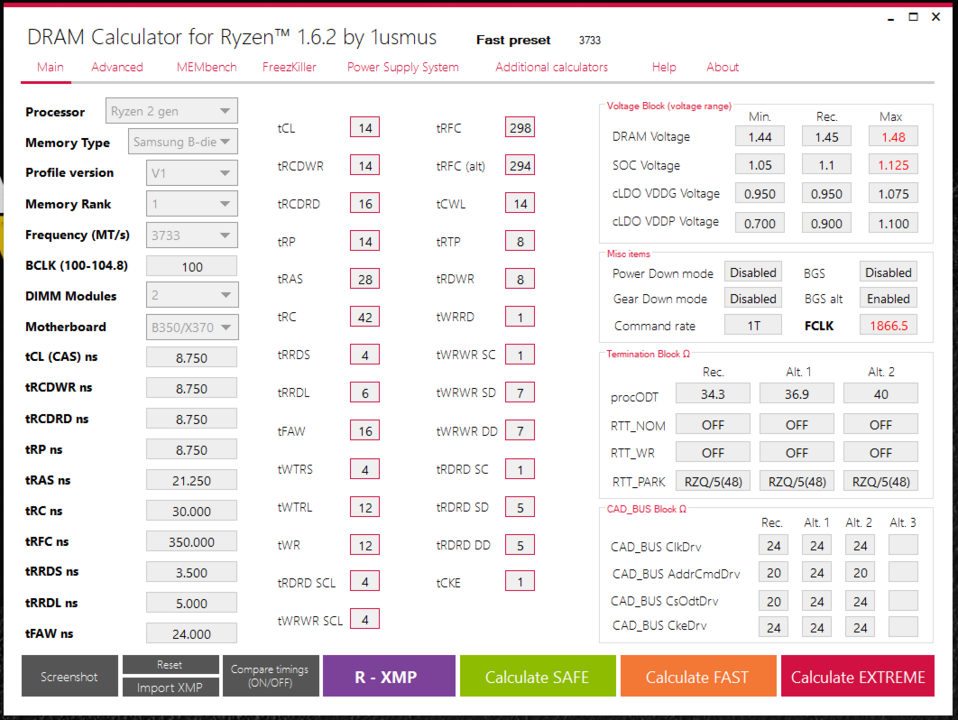Click Calculate SAFE

(537, 676)
